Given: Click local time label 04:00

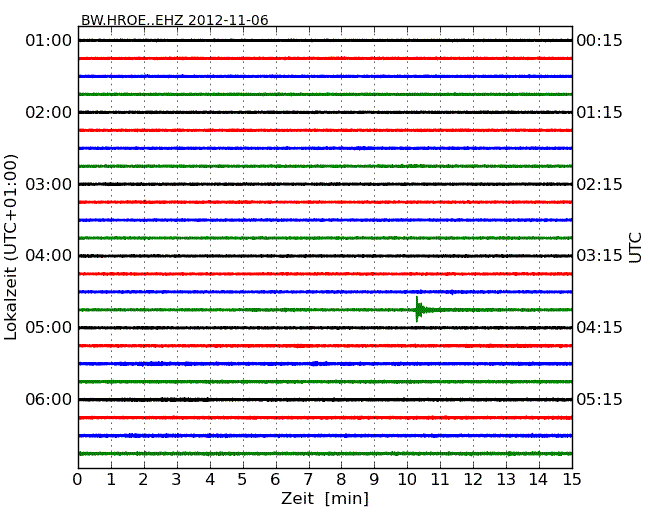Looking at the screenshot, I should (49, 255).
